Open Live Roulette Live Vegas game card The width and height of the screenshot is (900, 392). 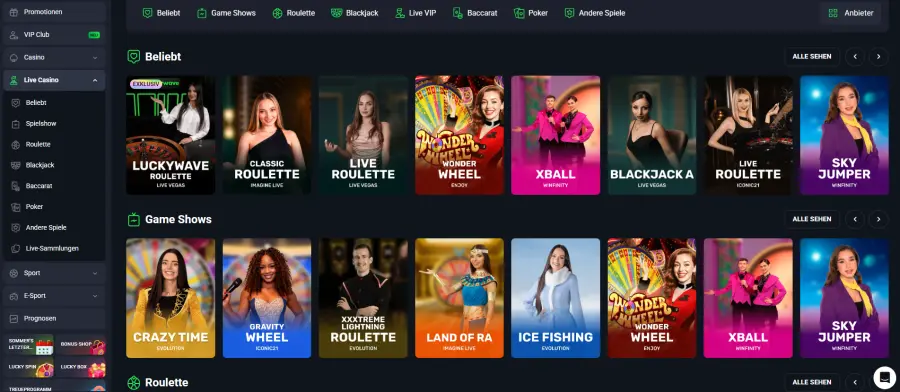click(363, 135)
